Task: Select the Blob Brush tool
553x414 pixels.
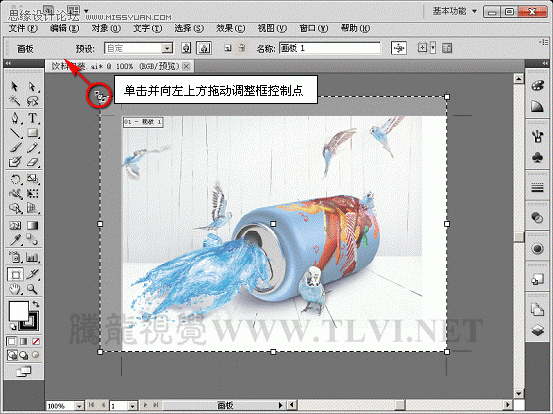Action: pyautogui.click(x=14, y=162)
